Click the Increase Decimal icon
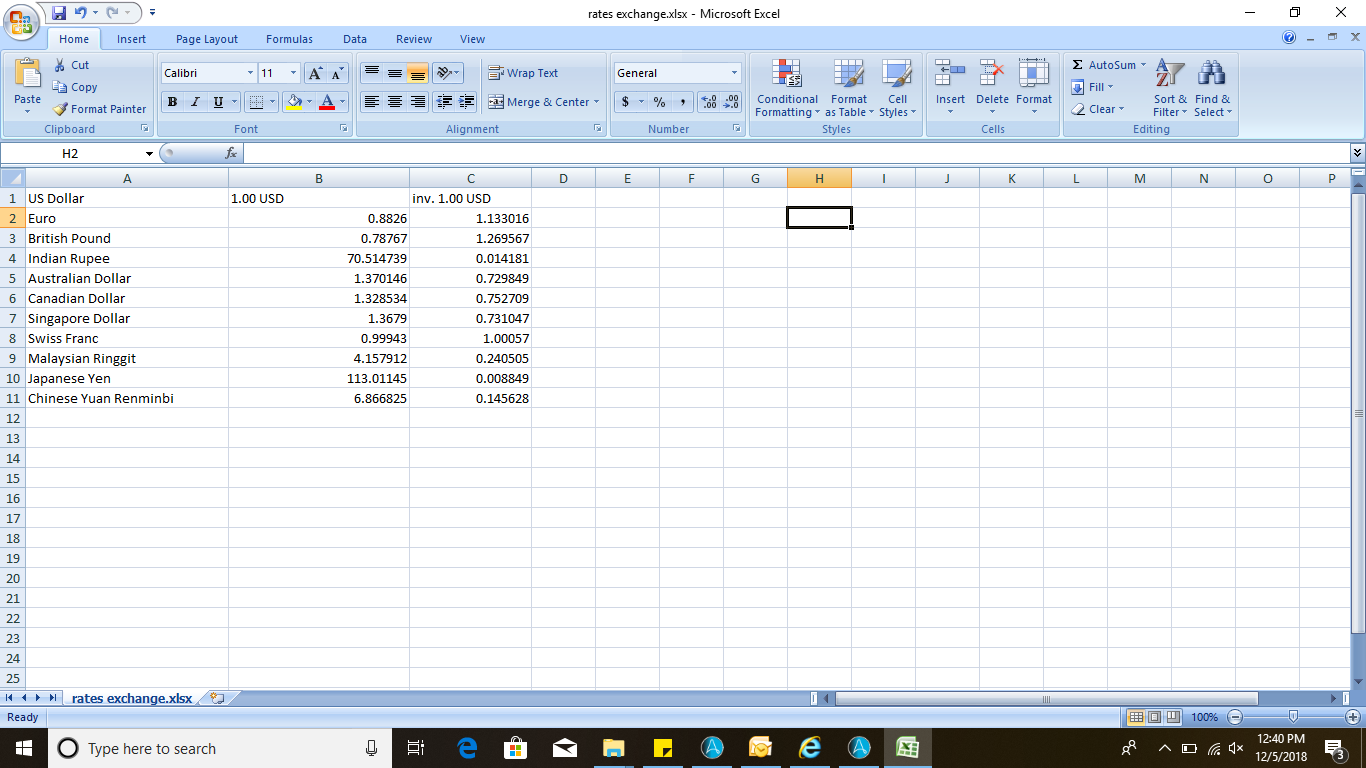Screen dimensions: 1366x768 (x=709, y=102)
